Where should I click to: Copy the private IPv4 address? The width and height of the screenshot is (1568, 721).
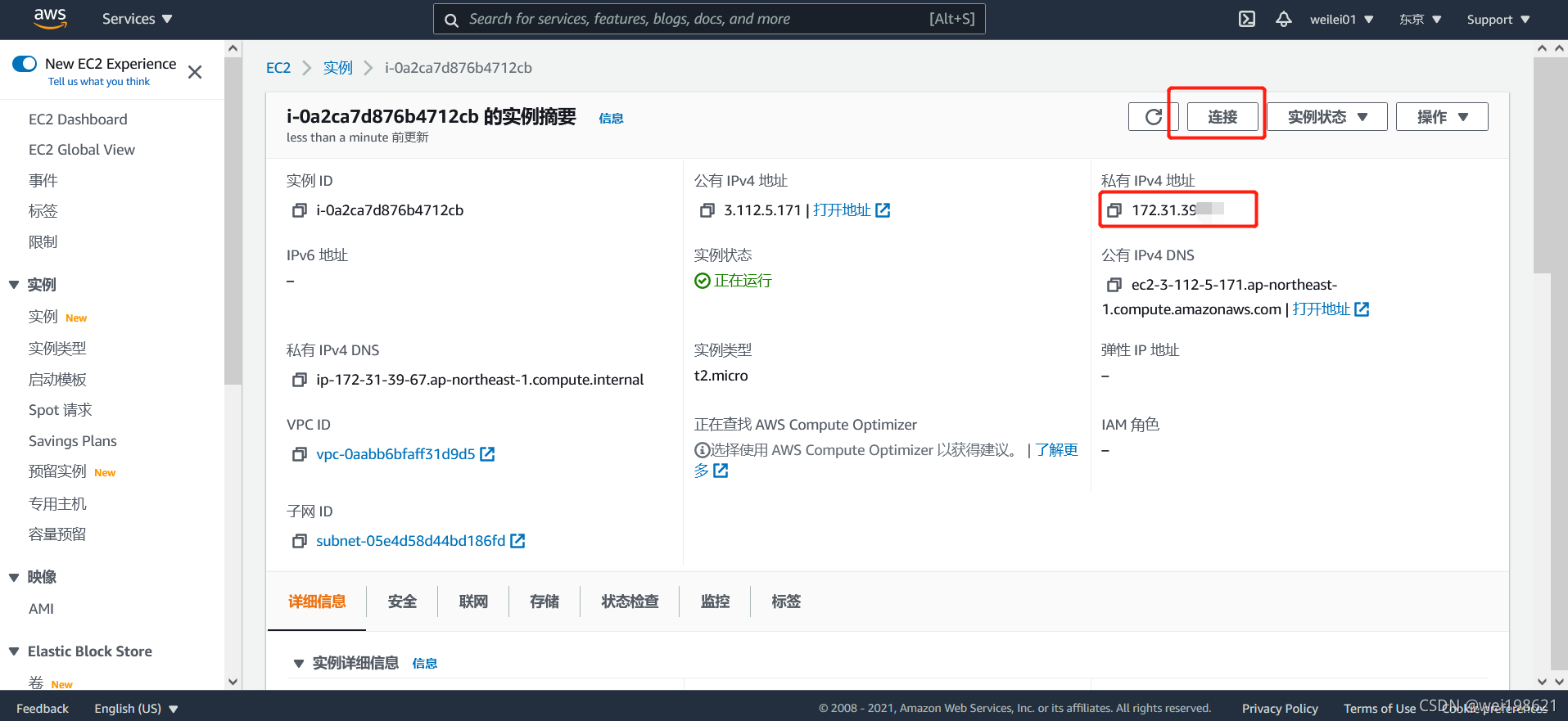(1114, 211)
